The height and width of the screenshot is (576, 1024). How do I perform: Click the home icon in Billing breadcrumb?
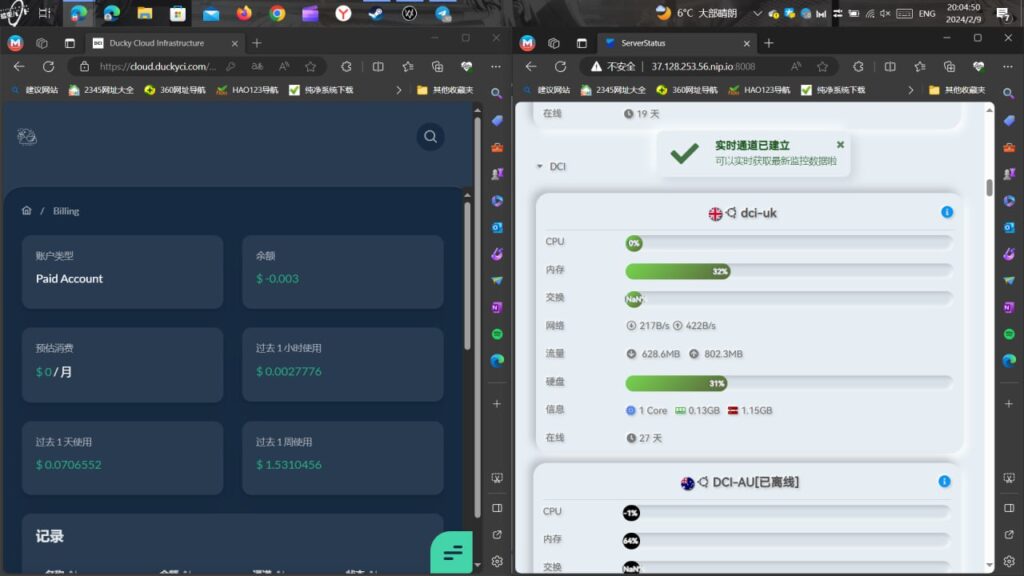[27, 211]
